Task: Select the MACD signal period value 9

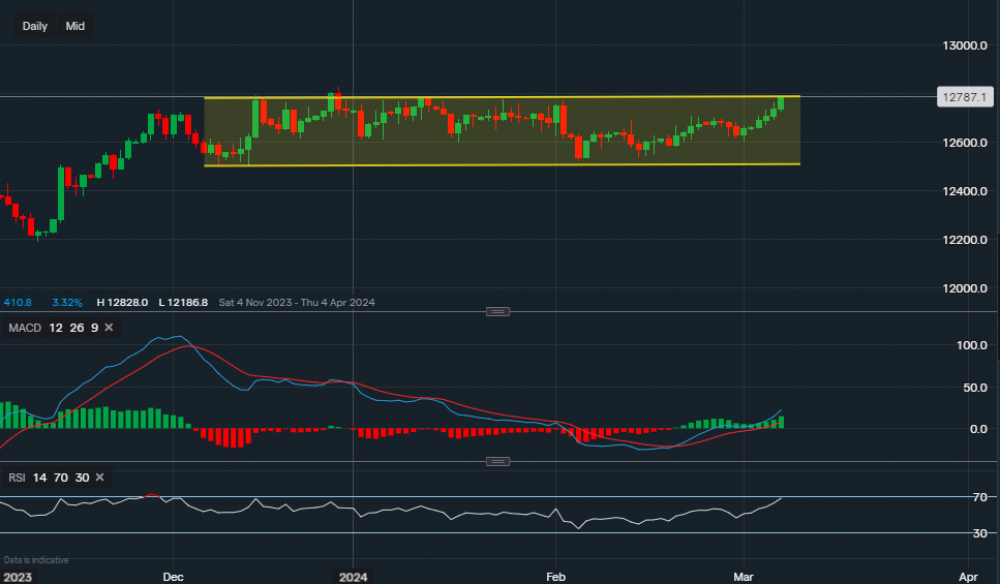Action: tap(93, 327)
